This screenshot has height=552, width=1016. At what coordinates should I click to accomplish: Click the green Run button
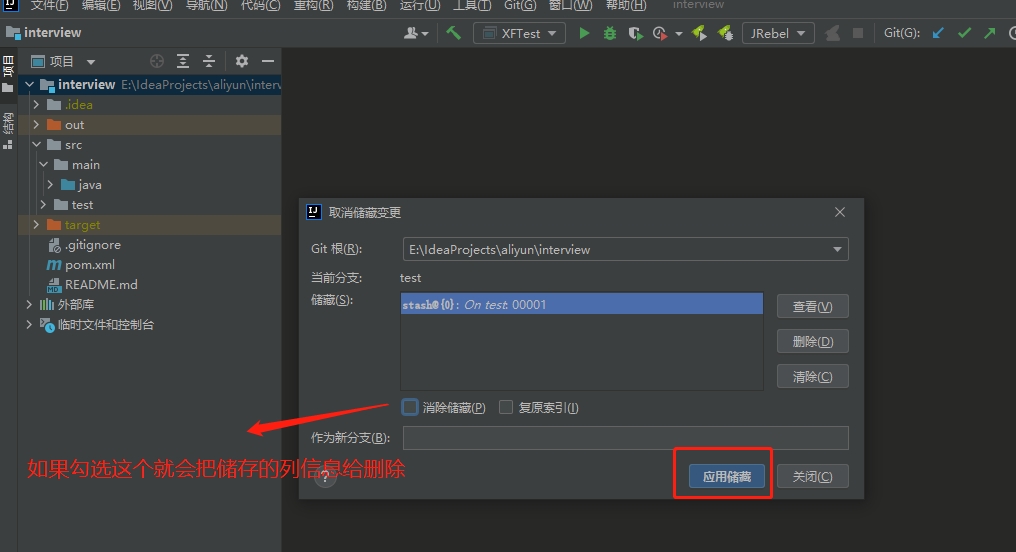click(584, 33)
